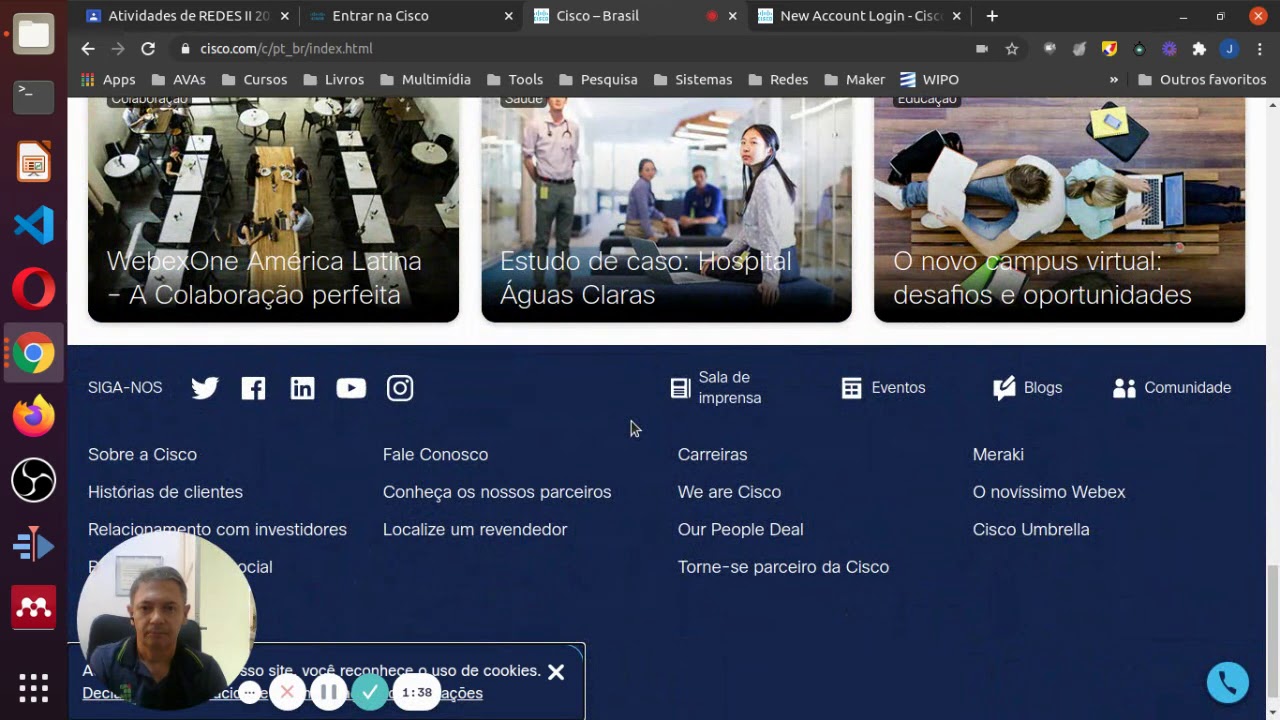Cancel recording with the red X button
This screenshot has height=720, width=1280.
288,691
